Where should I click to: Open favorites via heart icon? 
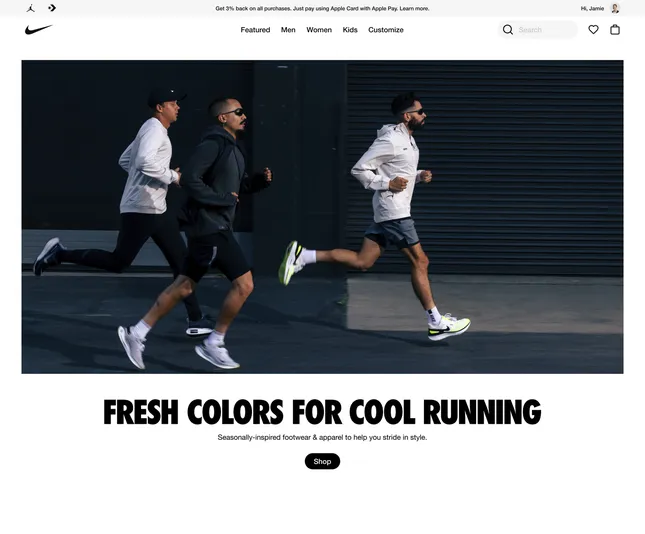coord(593,30)
